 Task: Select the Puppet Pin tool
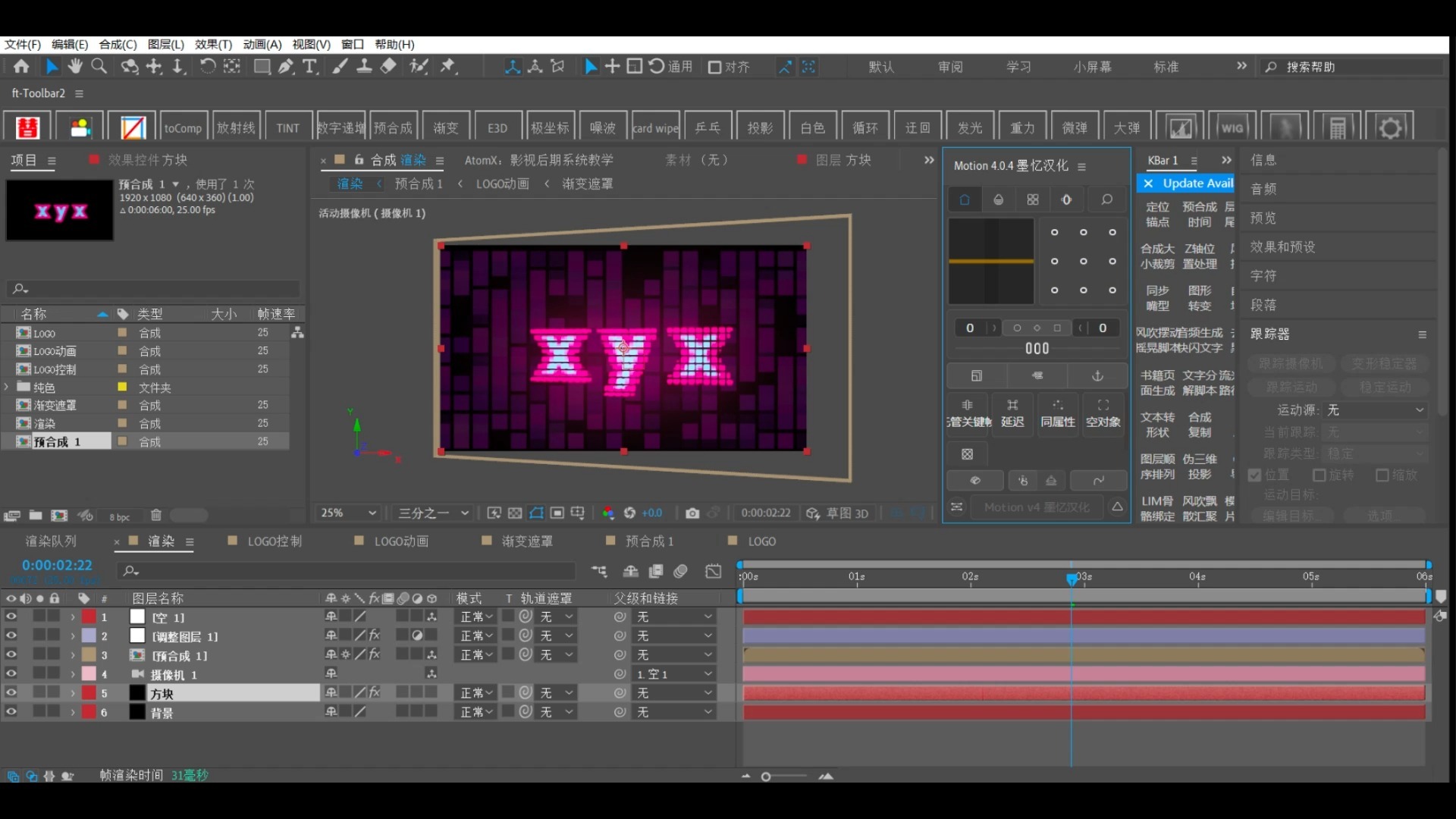[x=448, y=67]
